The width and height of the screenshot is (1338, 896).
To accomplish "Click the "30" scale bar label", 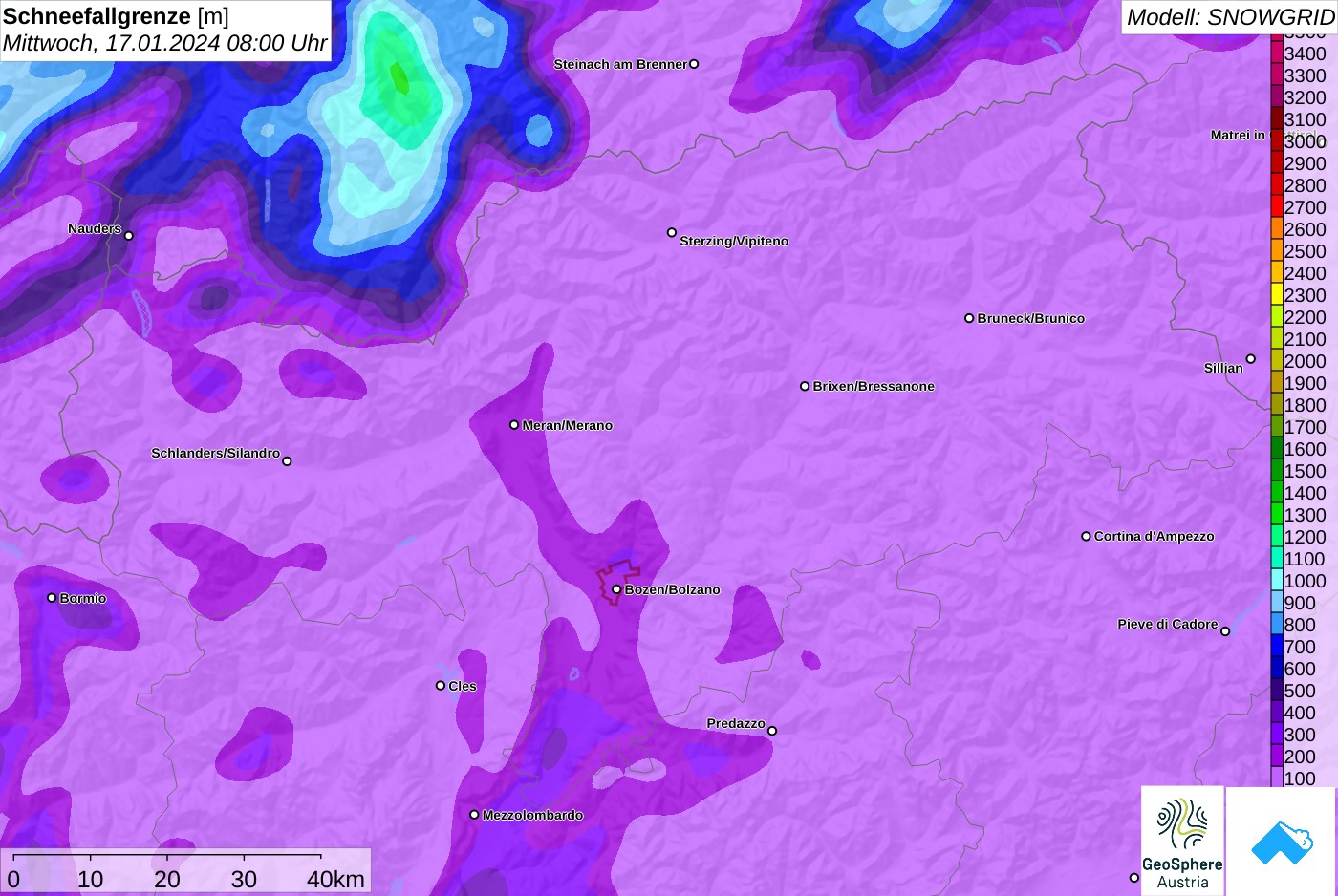I will pos(244,879).
